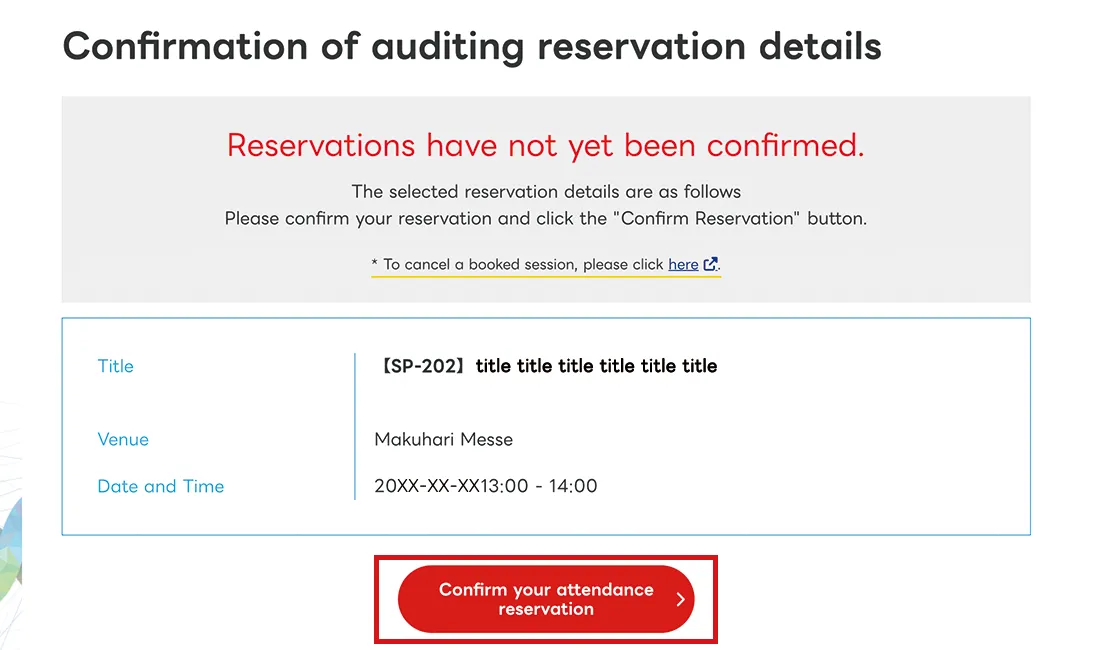Click the right chevron arrow on the red button
This screenshot has width=1100, height=650.
[680, 600]
